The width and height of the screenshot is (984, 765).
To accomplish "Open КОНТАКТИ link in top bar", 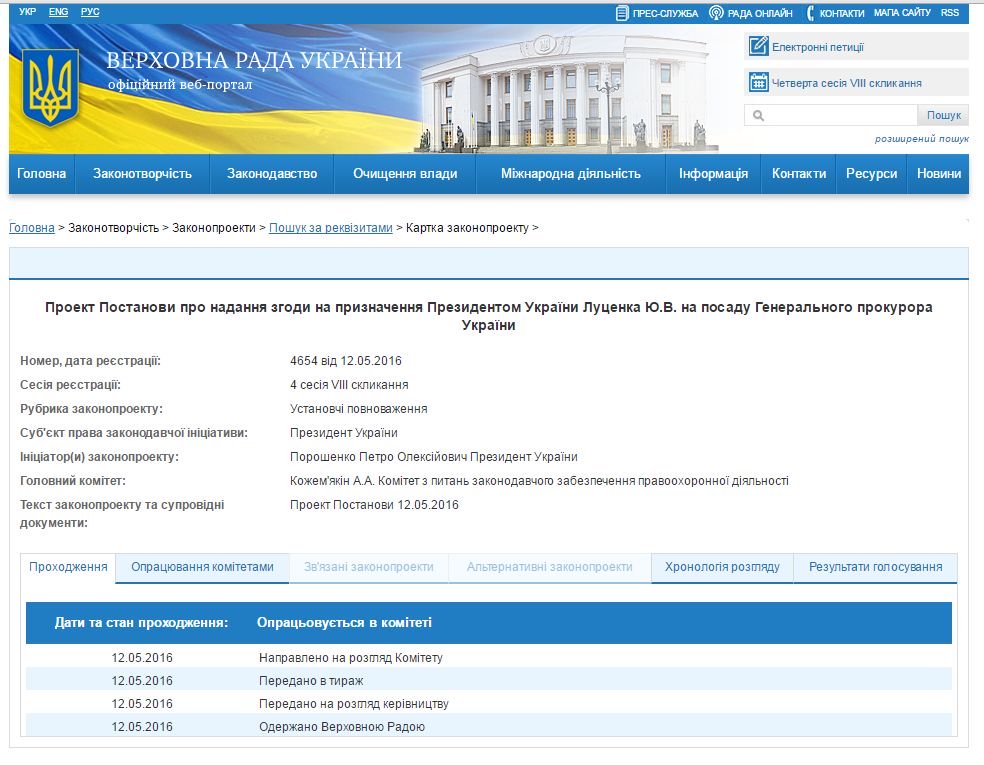I will (x=842, y=13).
